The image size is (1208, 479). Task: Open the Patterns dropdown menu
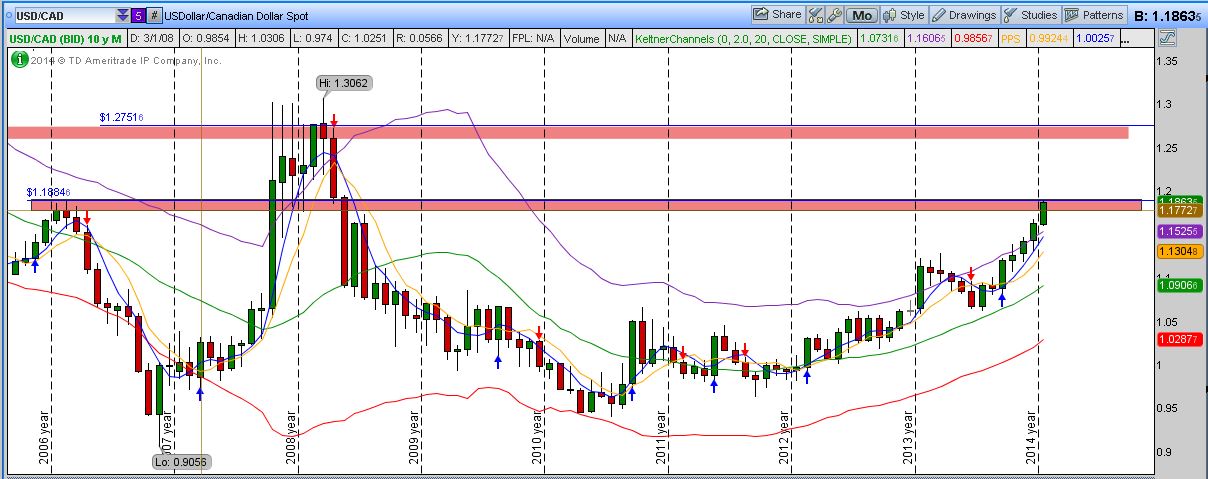[x=1094, y=15]
